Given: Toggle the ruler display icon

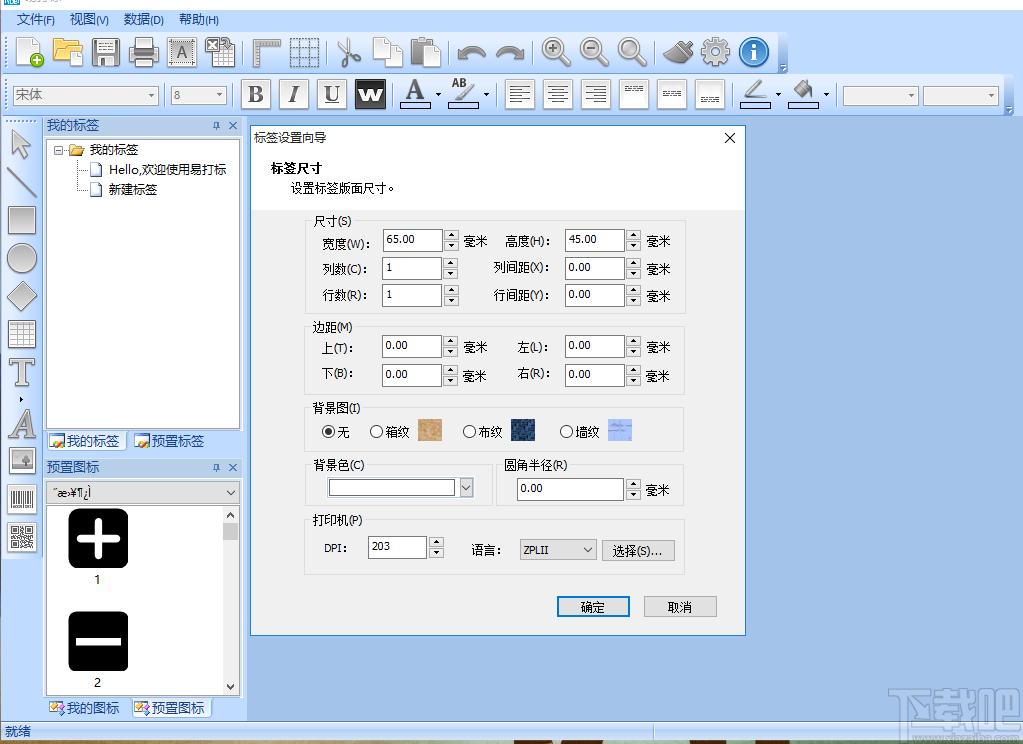Looking at the screenshot, I should pos(266,52).
